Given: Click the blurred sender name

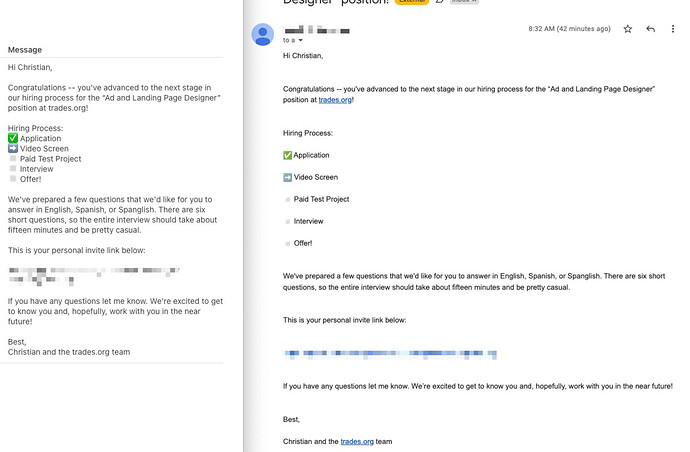Looking at the screenshot, I should point(316,30).
